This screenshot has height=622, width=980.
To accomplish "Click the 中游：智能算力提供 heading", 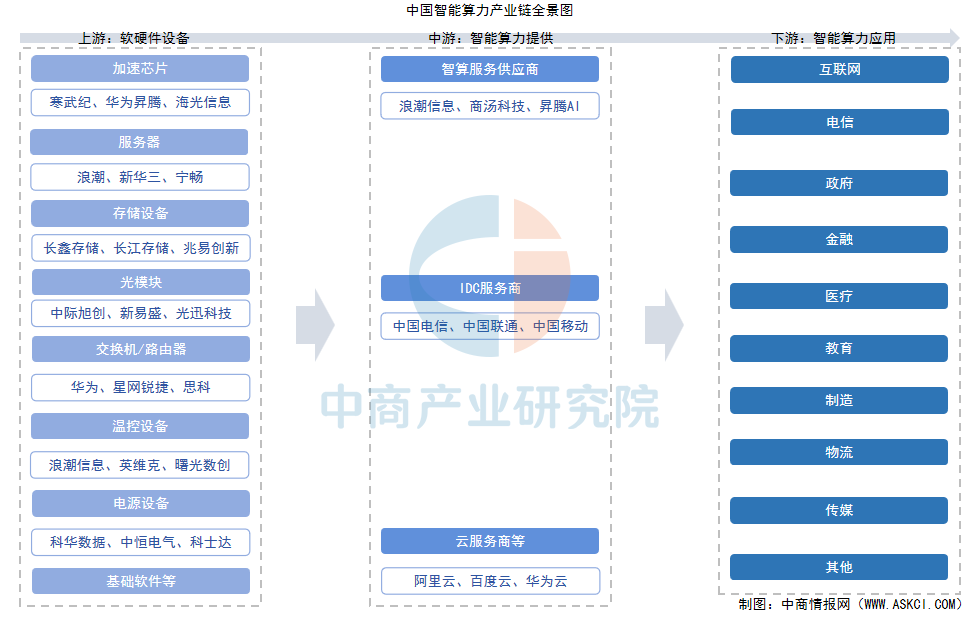I will point(491,38).
